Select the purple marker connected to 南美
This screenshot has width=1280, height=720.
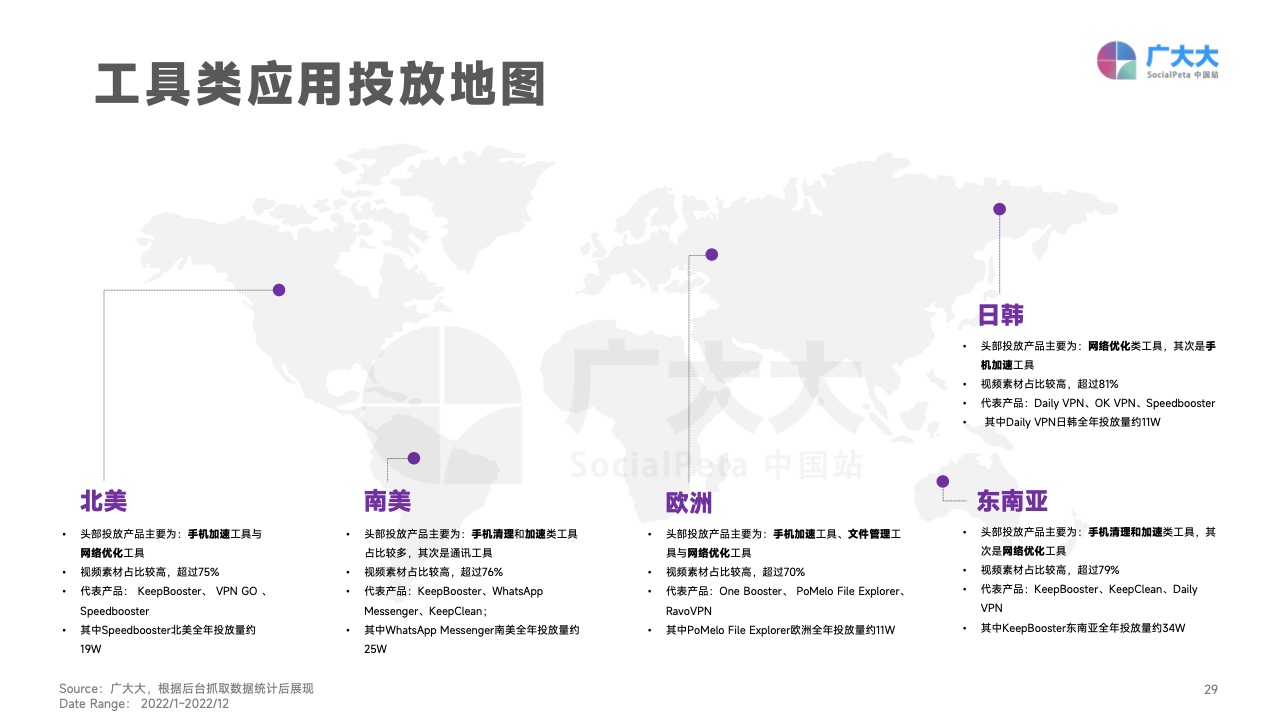tap(414, 458)
